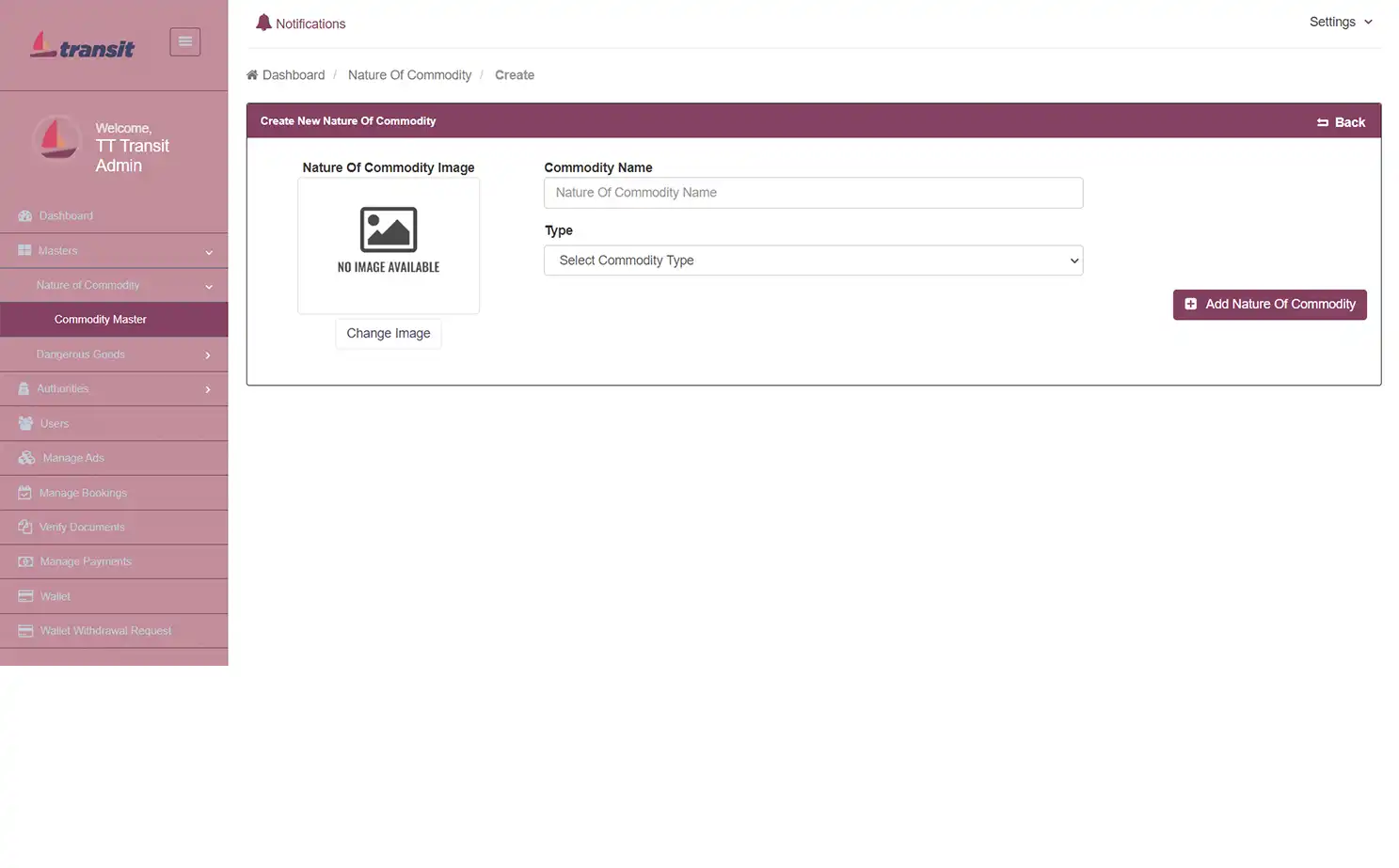The height and width of the screenshot is (868, 1399).
Task: Focus the Commodity Name input field
Action: point(813,193)
